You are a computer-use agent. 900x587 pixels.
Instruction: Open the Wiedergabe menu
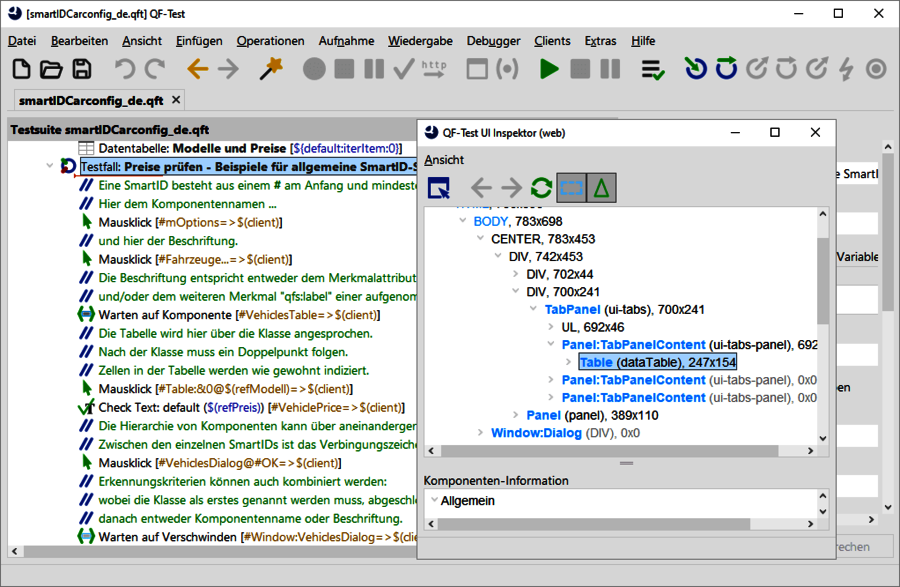click(420, 41)
